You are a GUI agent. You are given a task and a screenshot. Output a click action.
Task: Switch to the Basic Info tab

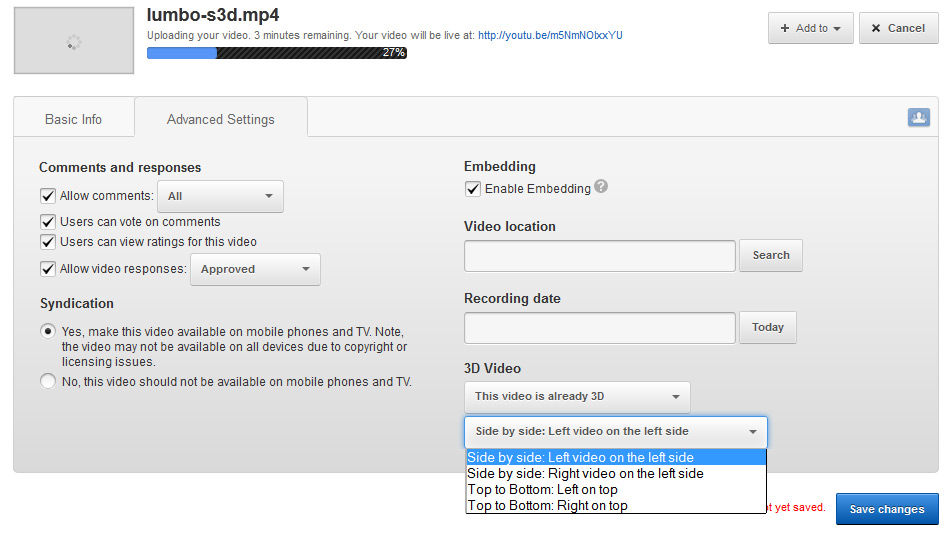click(73, 119)
